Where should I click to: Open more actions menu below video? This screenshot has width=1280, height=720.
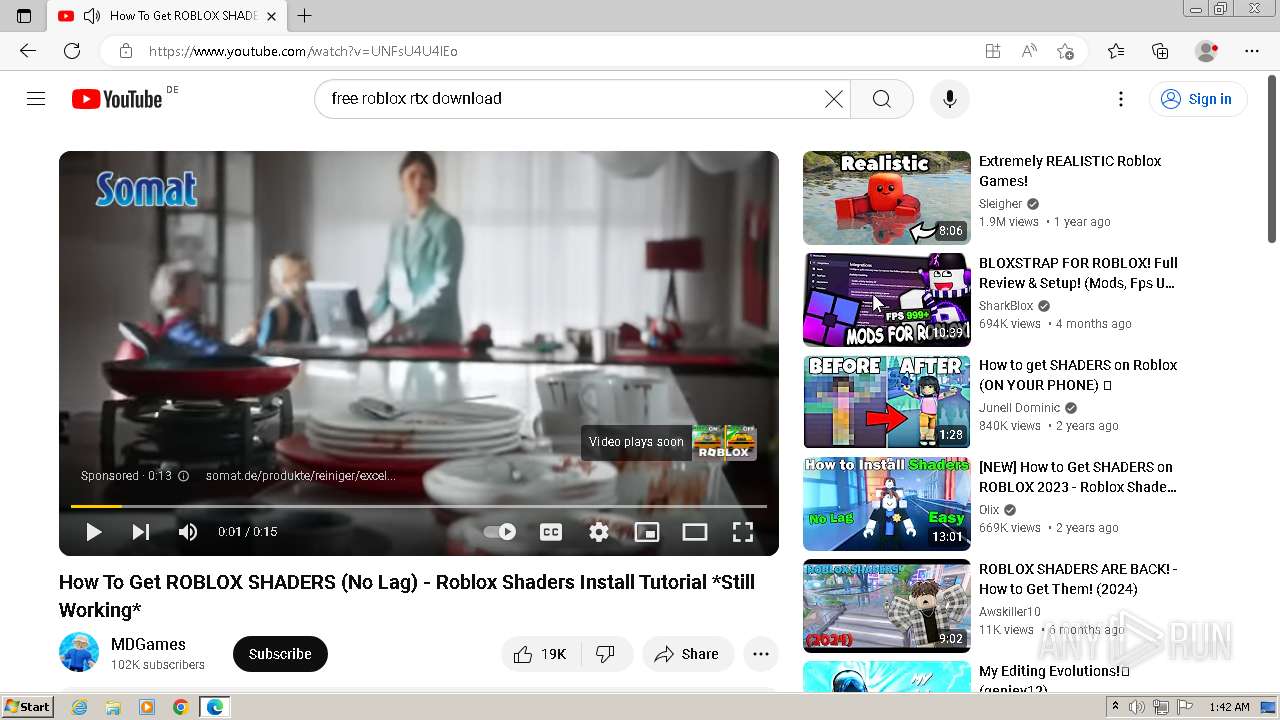(761, 654)
